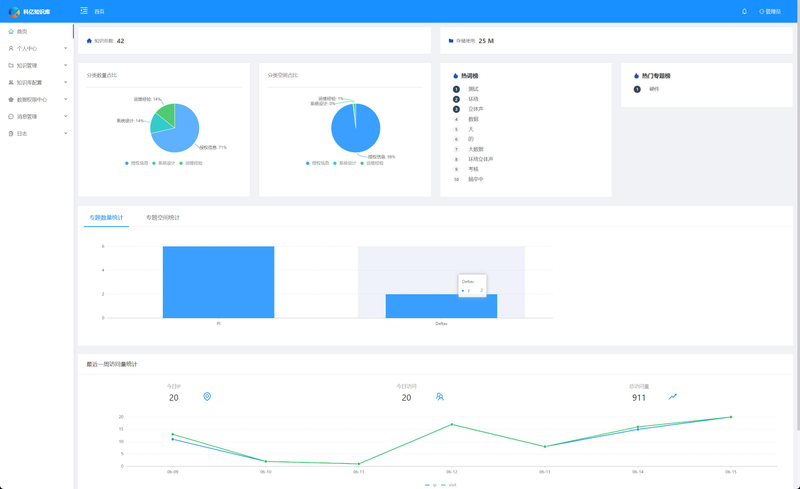Viewport: 800px width, 489px height.
Task: Click the folder icon beside 存储使用
Action: [451, 41]
